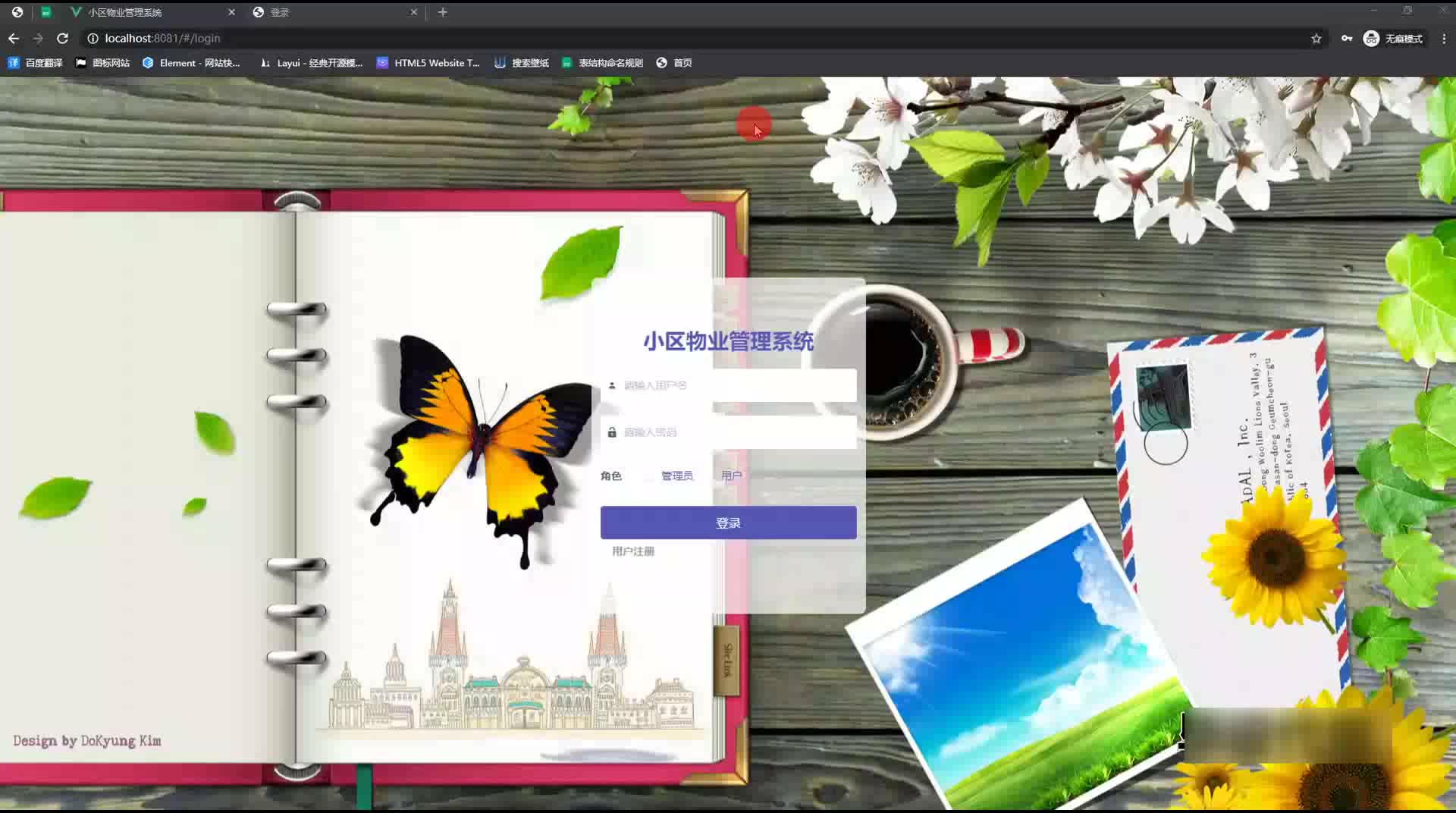Add a new browser tab

click(443, 12)
